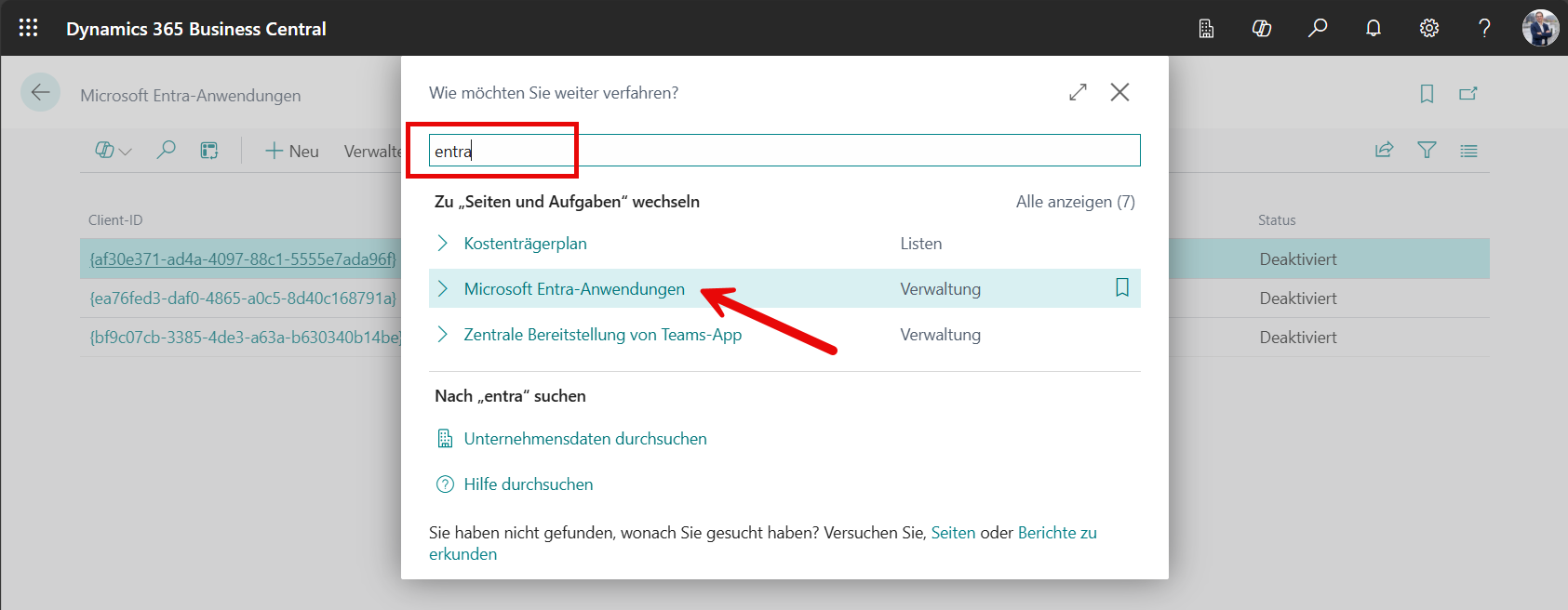
Task: Sort by the Client-ID column header
Action: 115,220
